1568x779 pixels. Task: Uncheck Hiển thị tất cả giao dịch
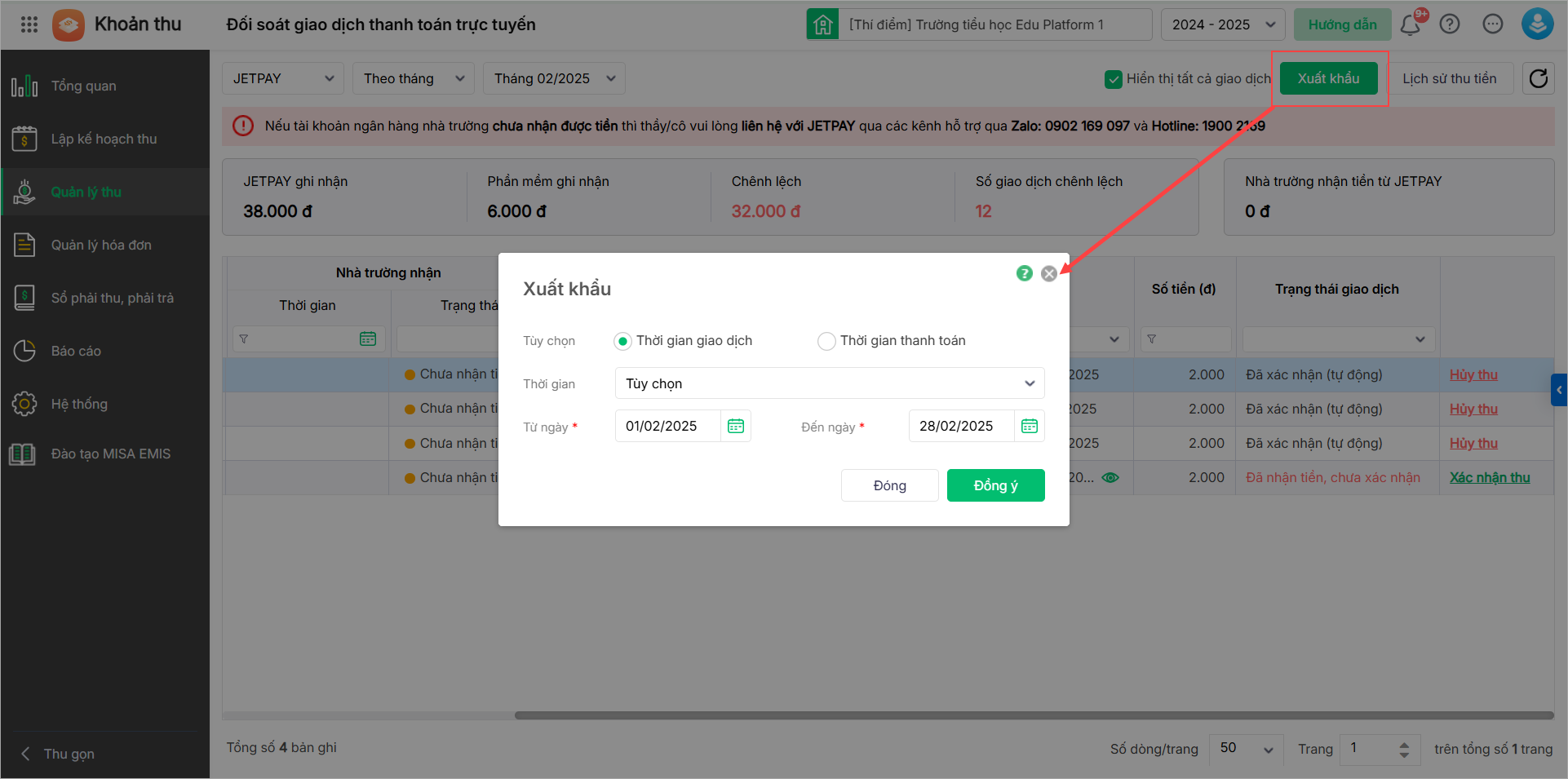pyautogui.click(x=1113, y=79)
